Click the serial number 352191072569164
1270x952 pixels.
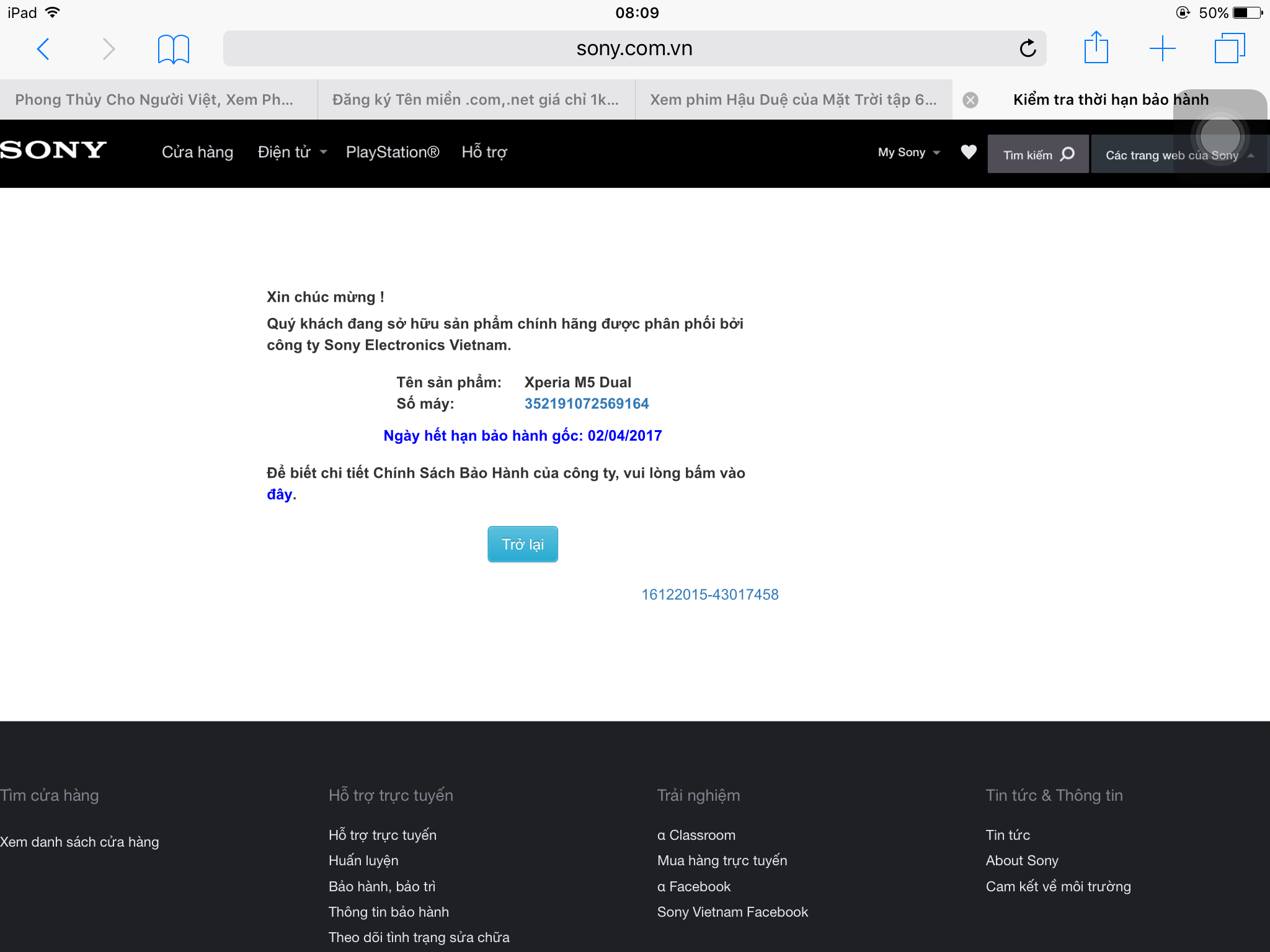pos(587,403)
